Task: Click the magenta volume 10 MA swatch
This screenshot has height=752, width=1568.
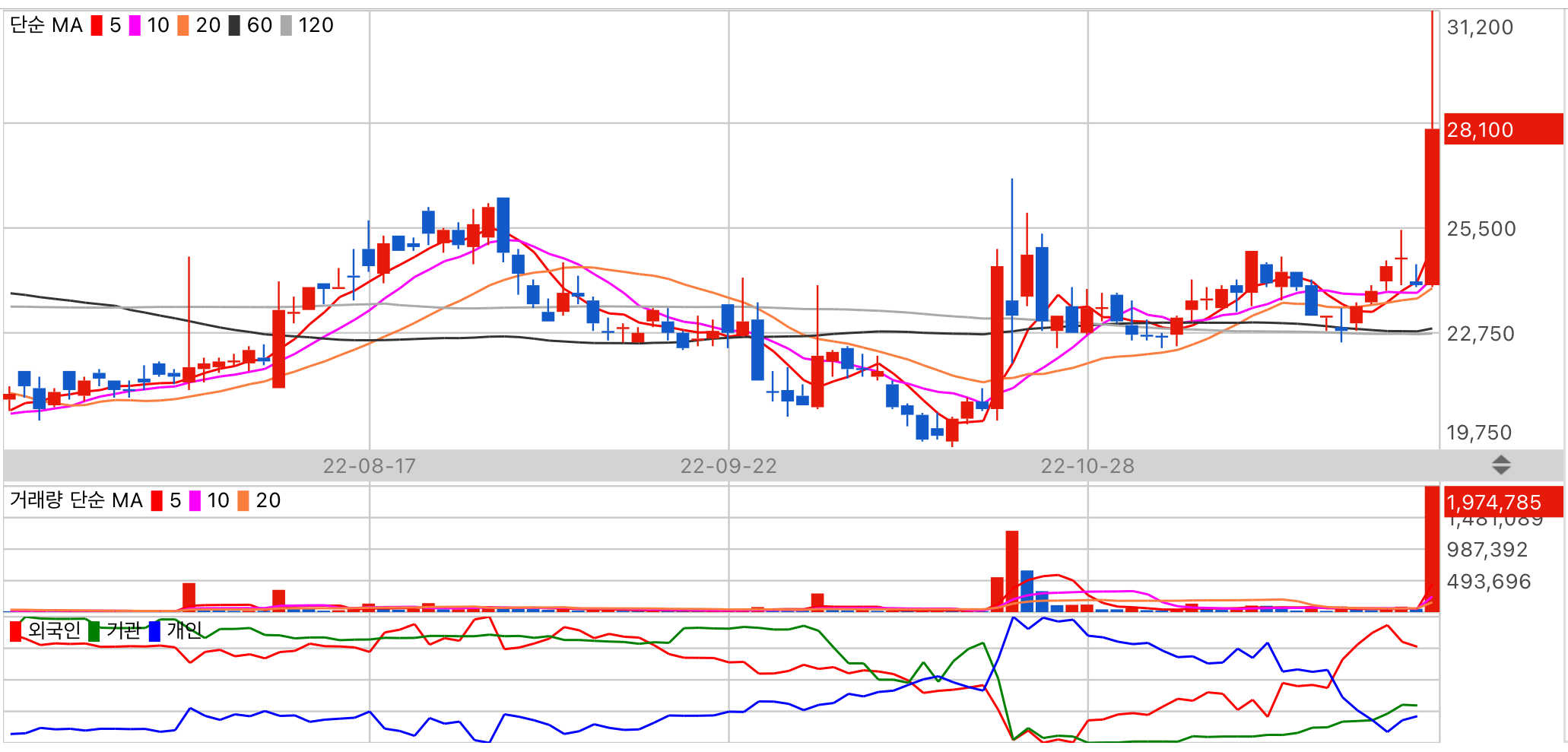Action: pyautogui.click(x=195, y=501)
